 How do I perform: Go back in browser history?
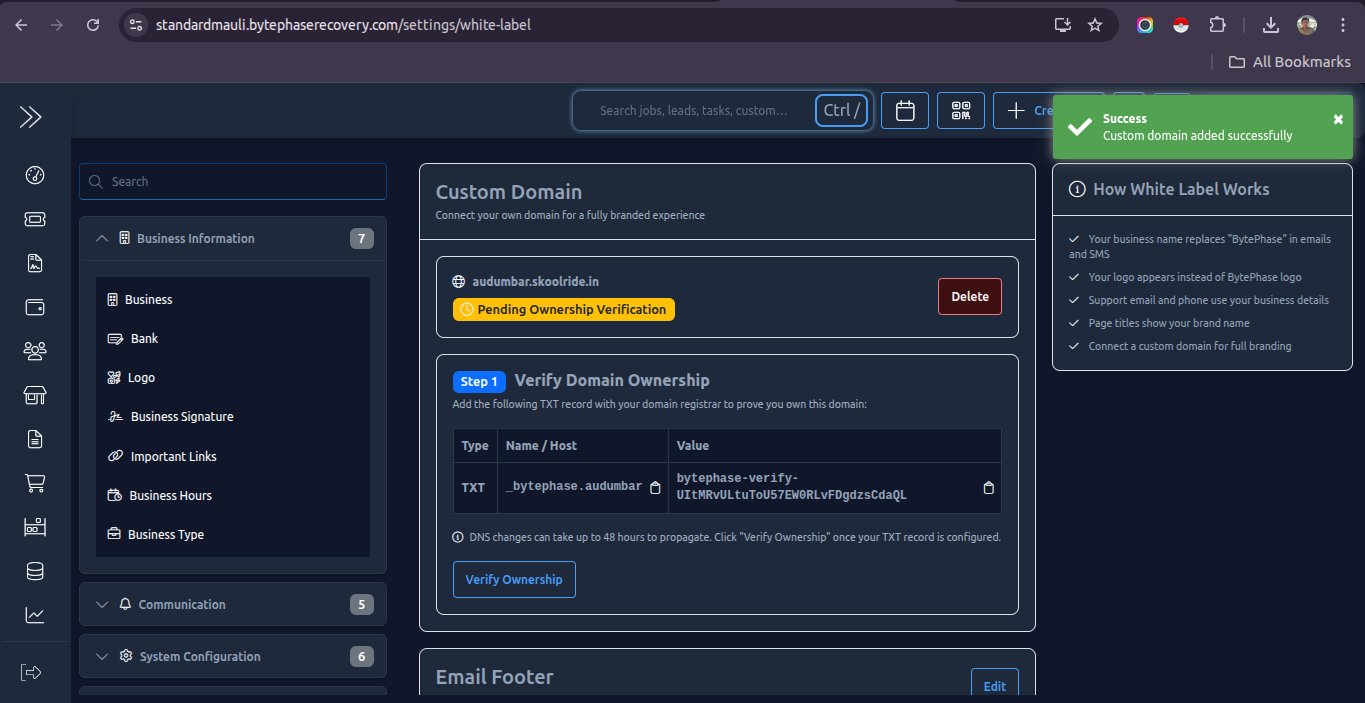(21, 25)
